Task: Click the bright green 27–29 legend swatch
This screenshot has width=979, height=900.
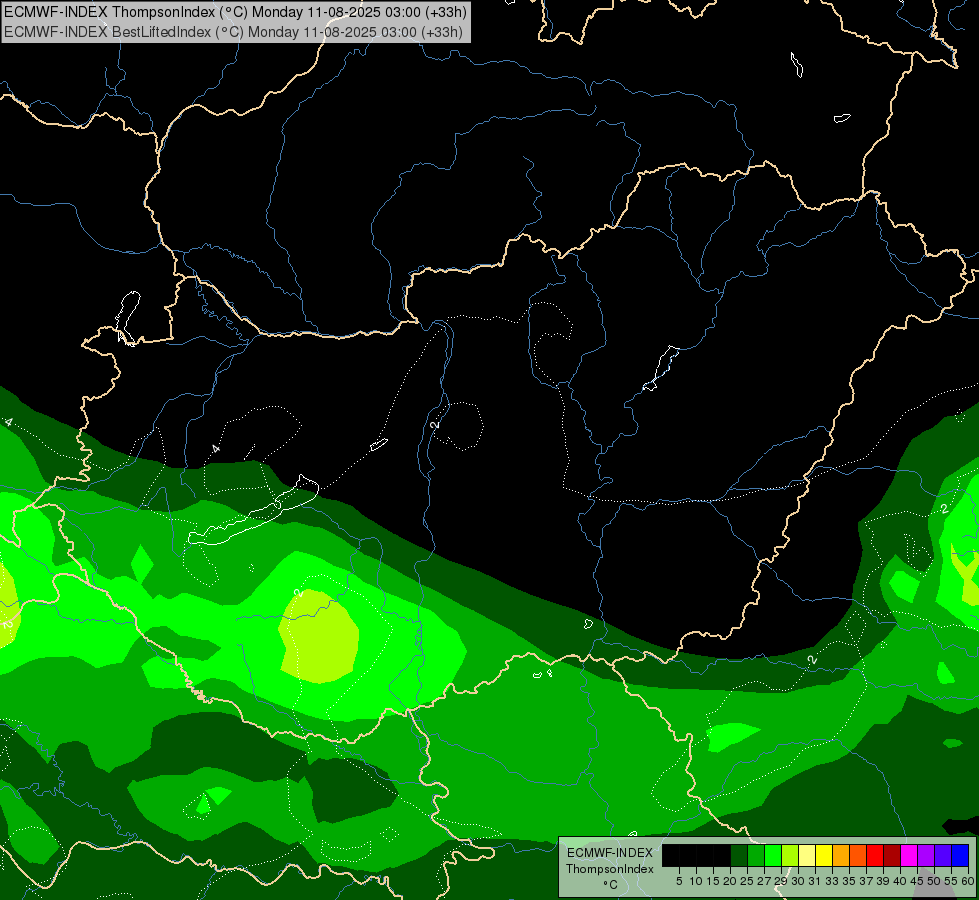Action: click(773, 855)
